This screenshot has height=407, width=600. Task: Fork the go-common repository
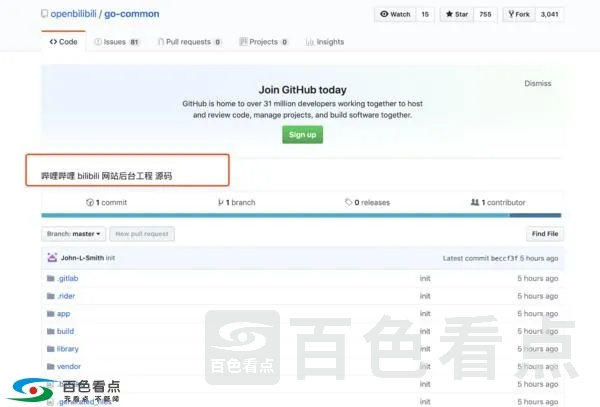[518, 14]
